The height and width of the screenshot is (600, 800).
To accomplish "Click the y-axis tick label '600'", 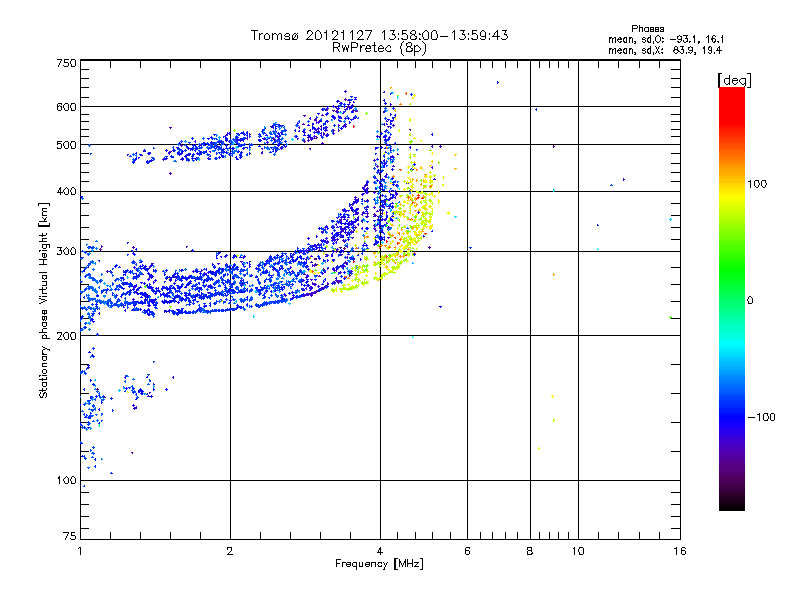I will pos(66,107).
